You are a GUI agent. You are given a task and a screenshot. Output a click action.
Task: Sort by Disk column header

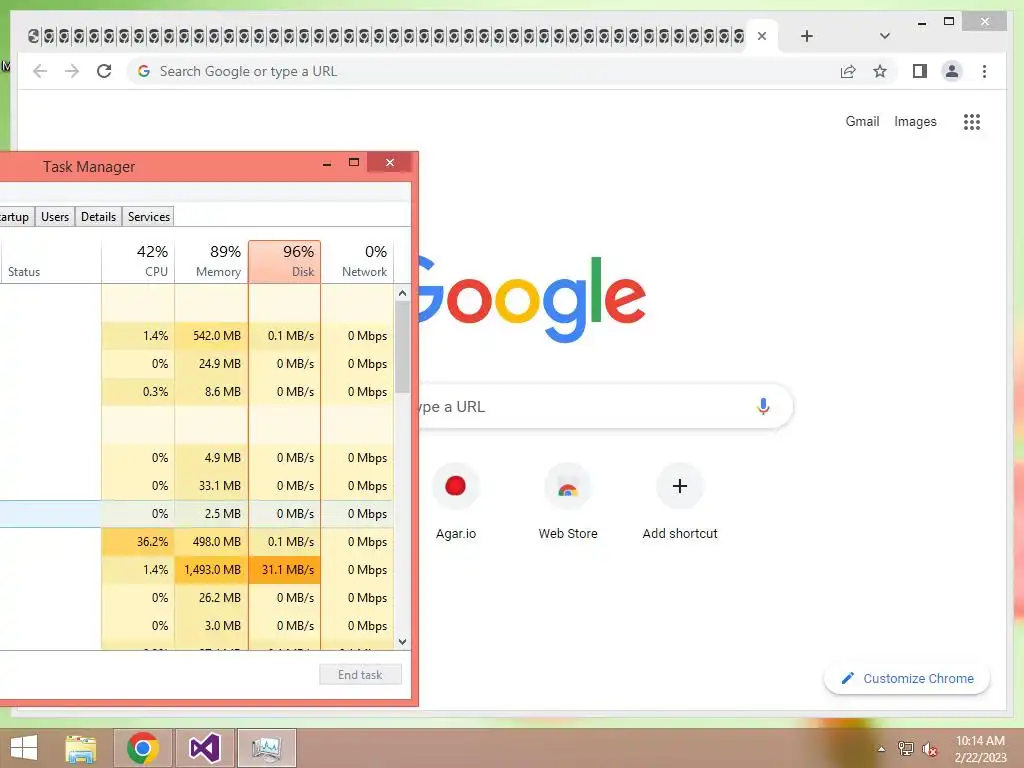(285, 261)
